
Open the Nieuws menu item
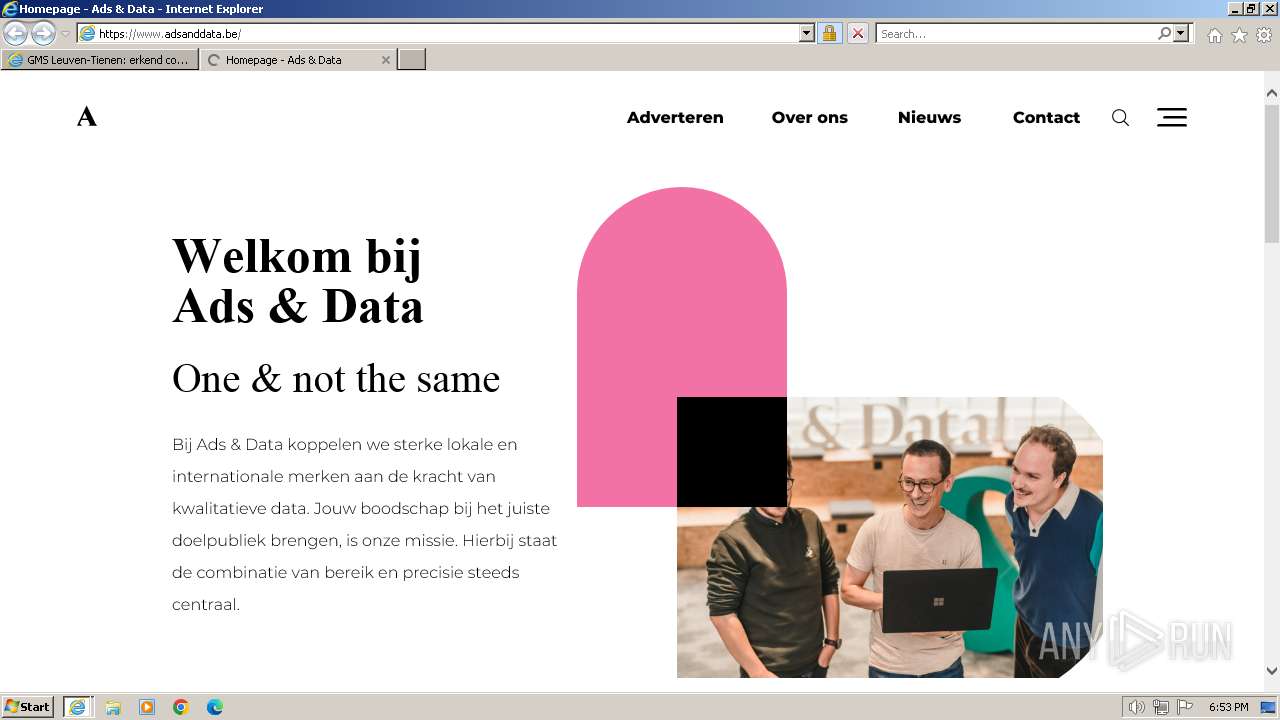(x=929, y=117)
